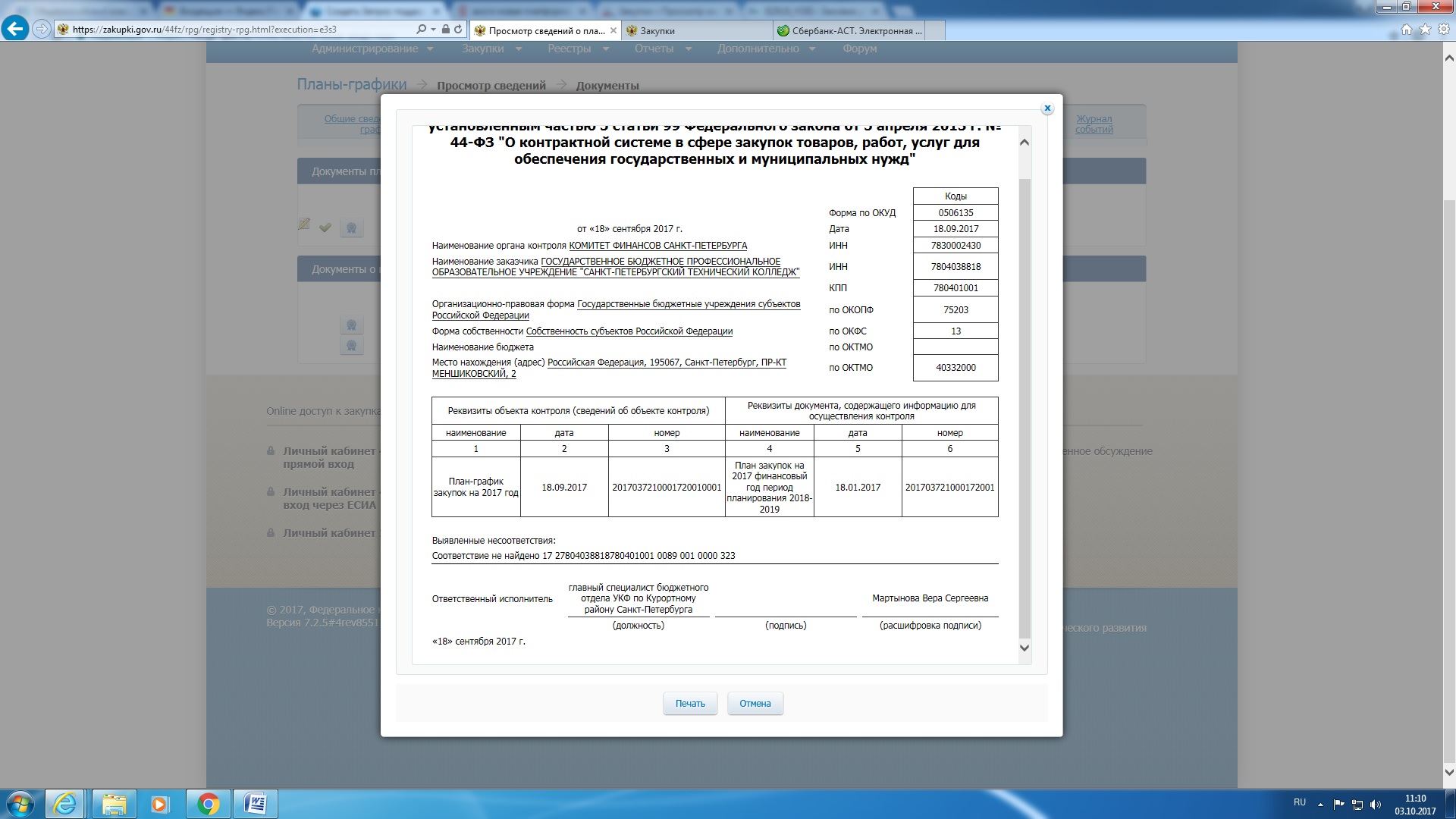
Task: Click the document vertical scrollbar thumb
Action: pyautogui.click(x=1025, y=408)
